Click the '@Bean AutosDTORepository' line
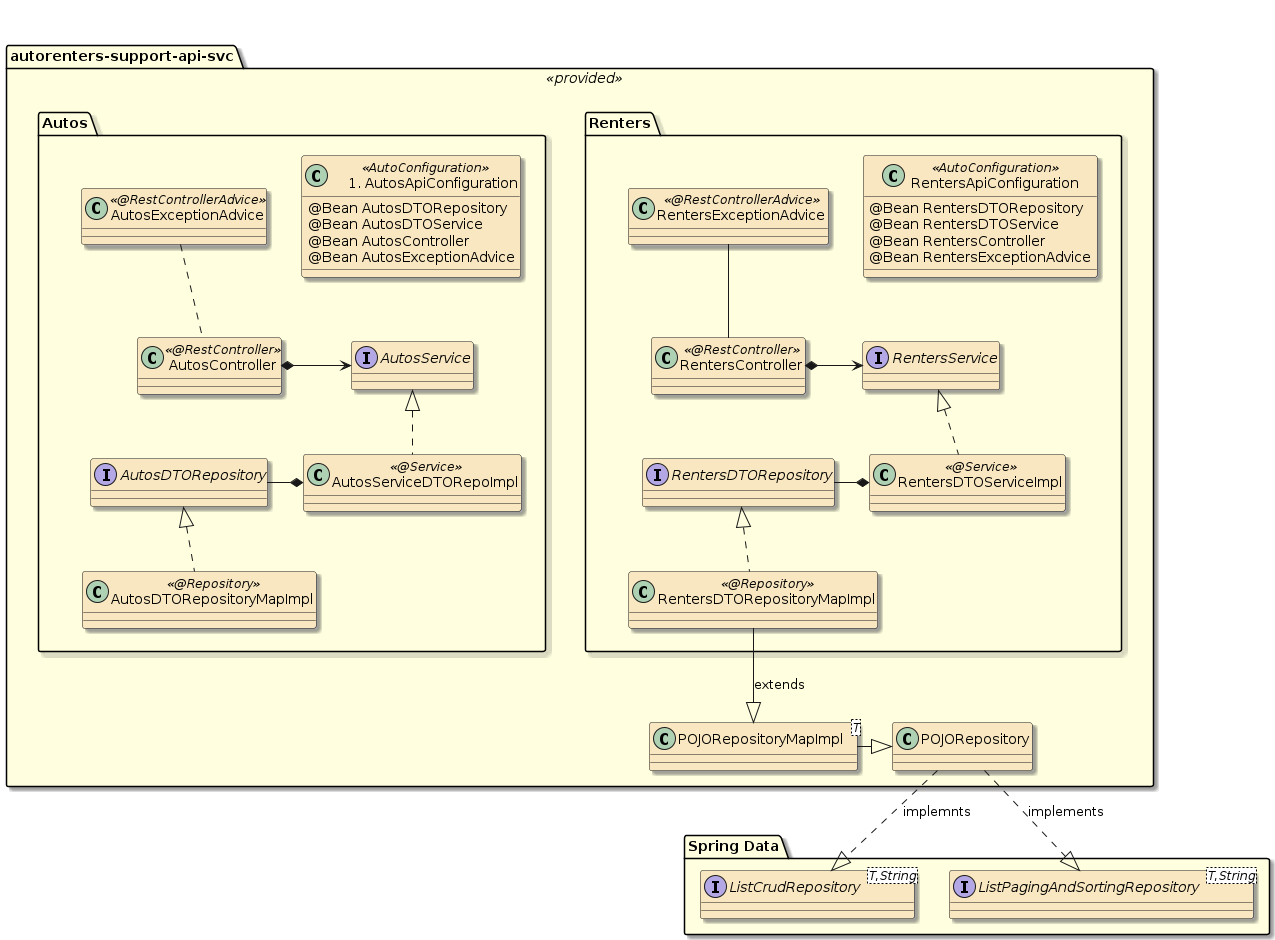 click(407, 208)
